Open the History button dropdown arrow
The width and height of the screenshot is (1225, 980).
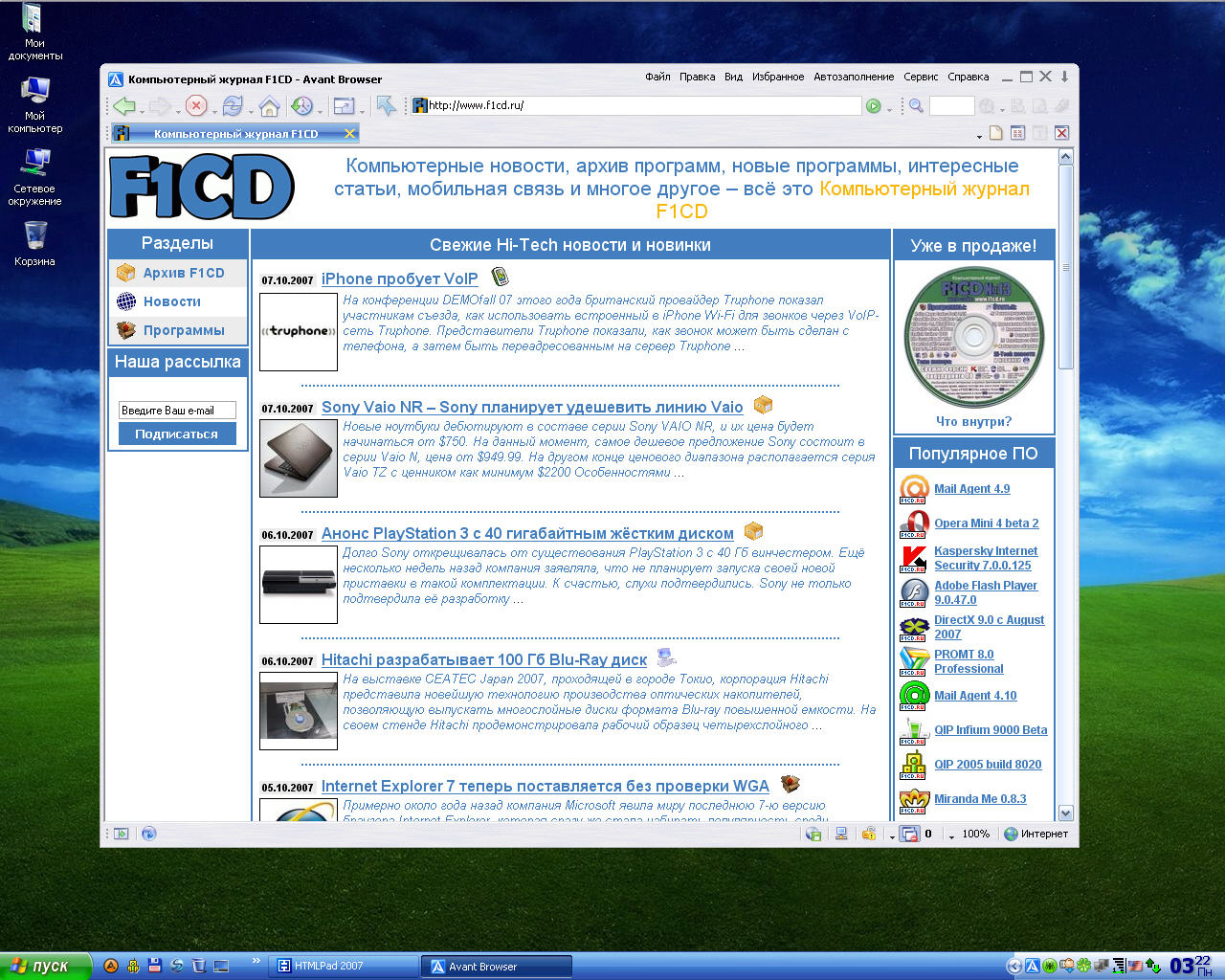coord(320,110)
